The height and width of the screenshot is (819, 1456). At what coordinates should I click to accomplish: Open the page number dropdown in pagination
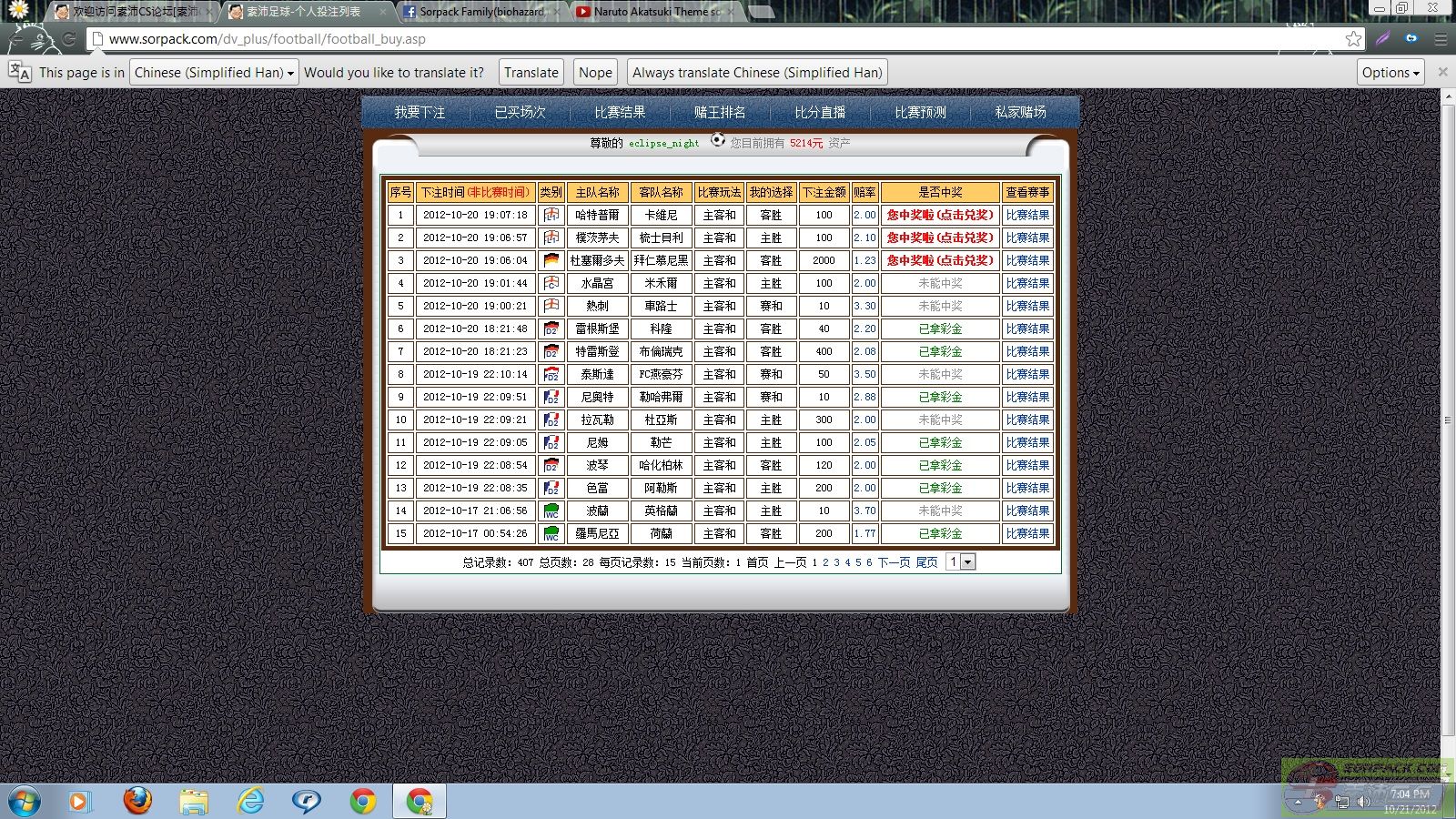point(960,562)
